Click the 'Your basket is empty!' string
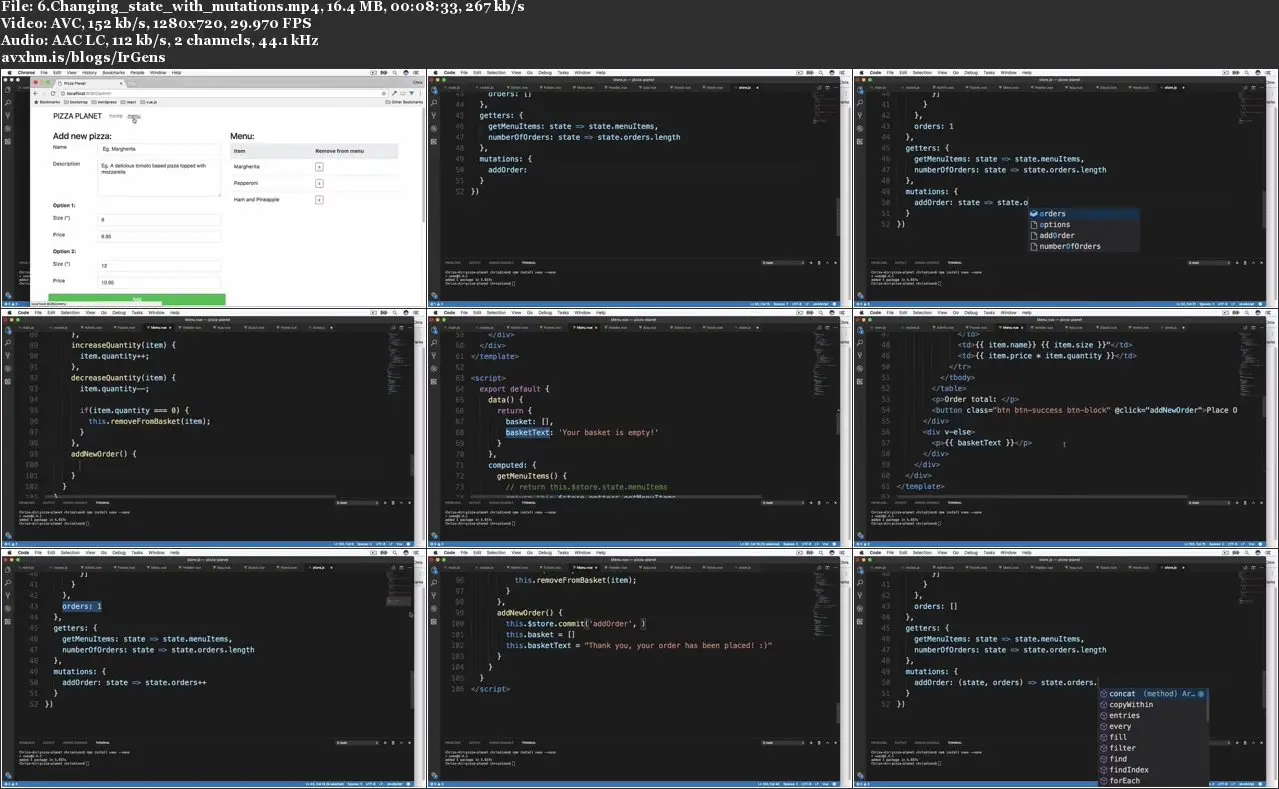1279x789 pixels. (608, 432)
